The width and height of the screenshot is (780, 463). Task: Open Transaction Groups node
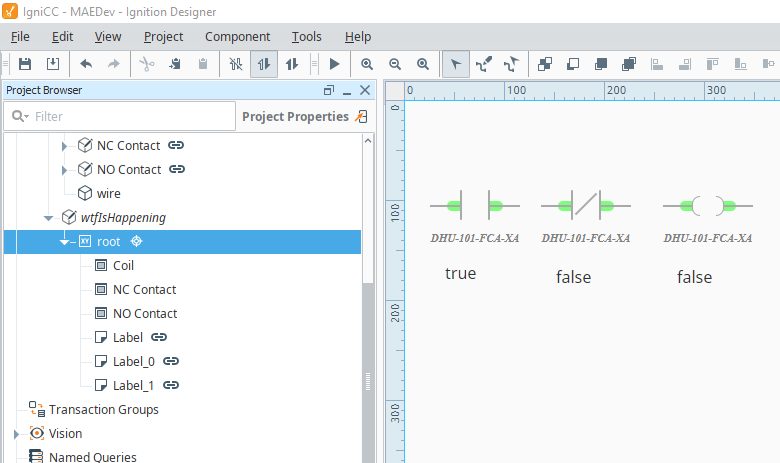tap(103, 409)
